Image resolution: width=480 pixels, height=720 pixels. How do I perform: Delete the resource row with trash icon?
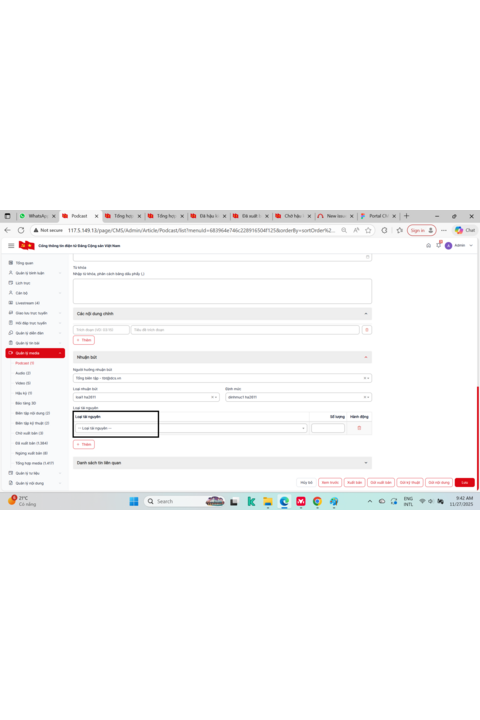click(x=359, y=428)
